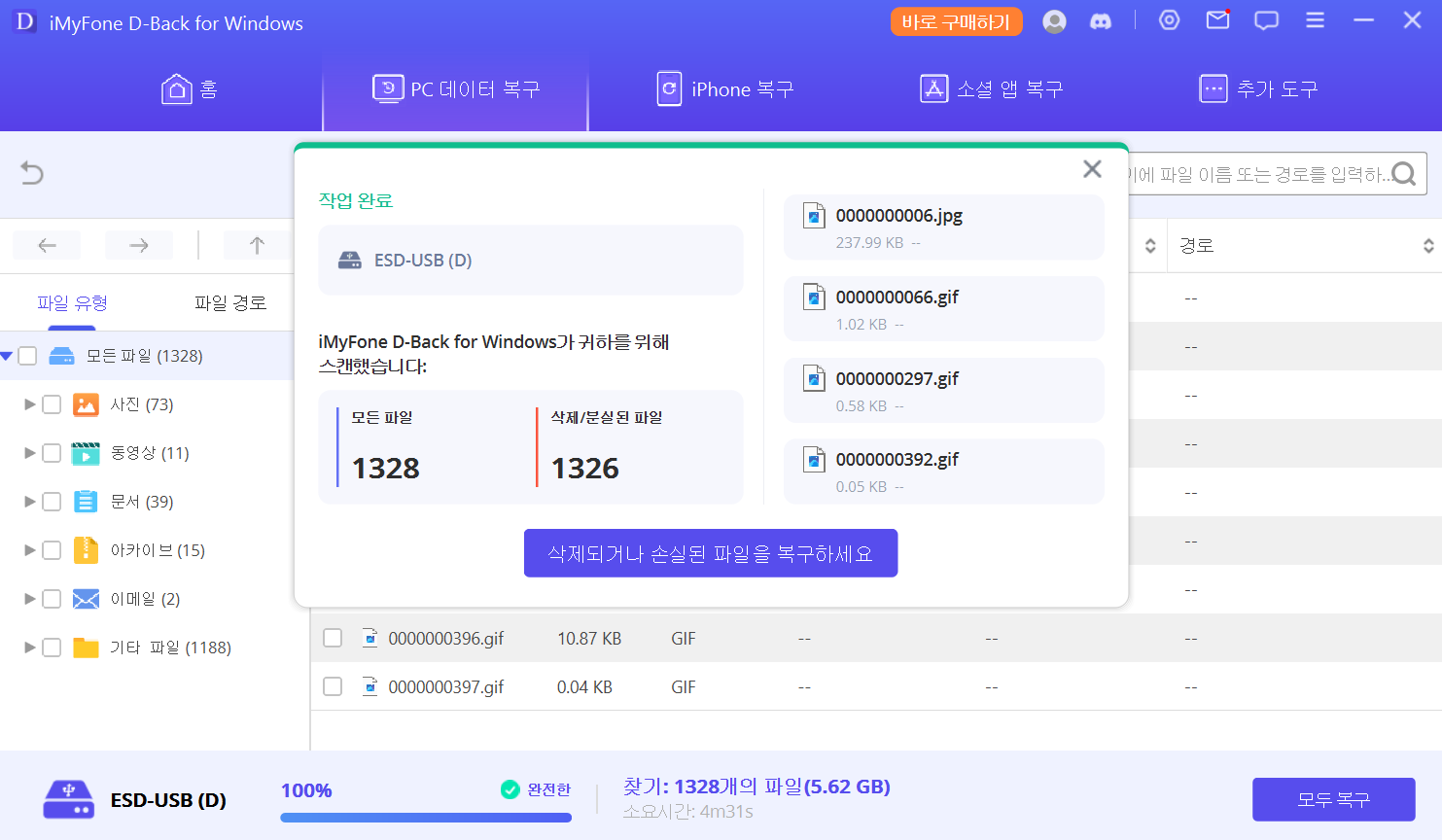Check the 동영상 (11) checkbox

[x=52, y=453]
